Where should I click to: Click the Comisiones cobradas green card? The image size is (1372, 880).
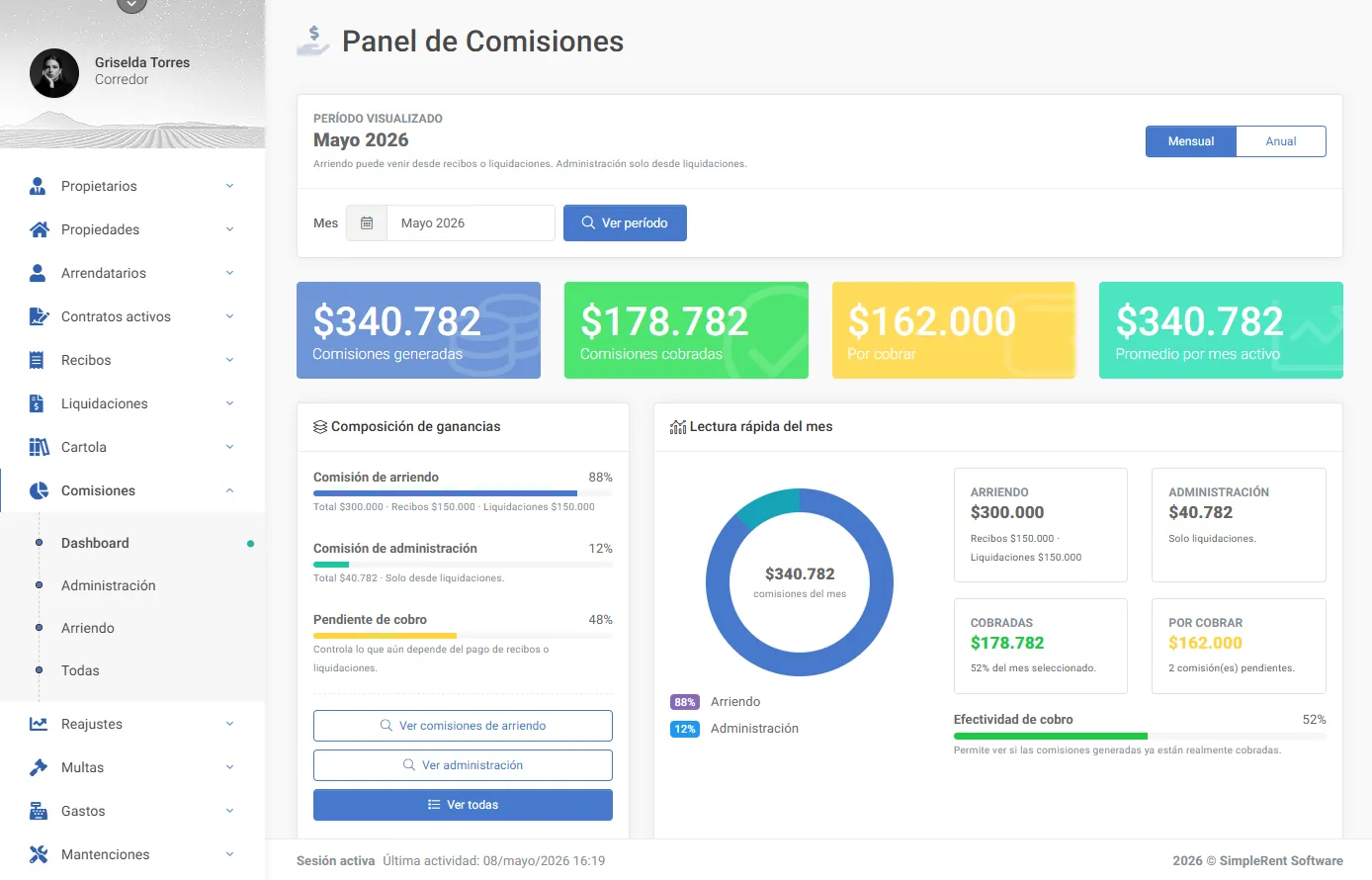(686, 330)
